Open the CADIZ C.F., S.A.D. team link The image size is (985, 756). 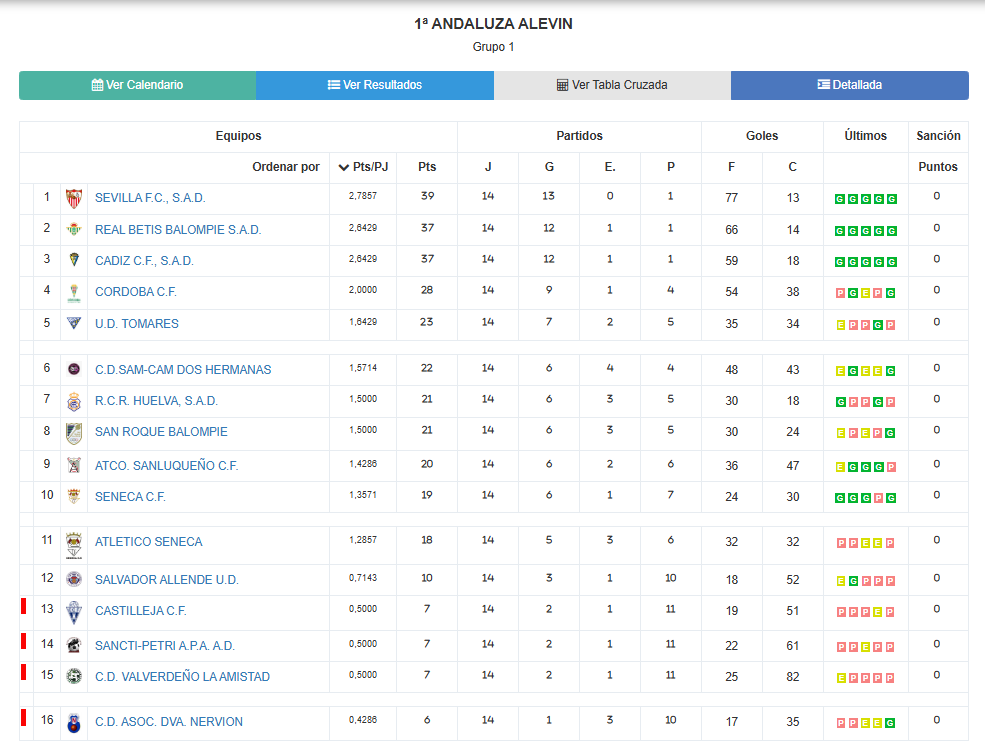[144, 261]
